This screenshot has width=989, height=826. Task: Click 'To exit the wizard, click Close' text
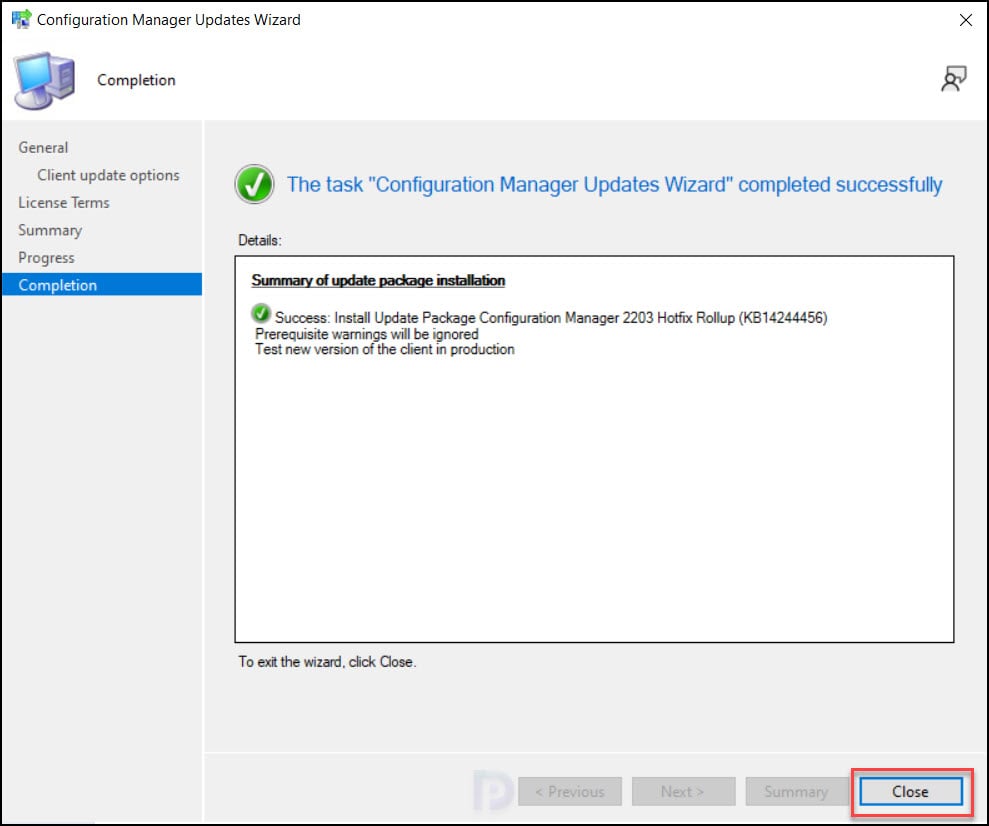coord(327,661)
